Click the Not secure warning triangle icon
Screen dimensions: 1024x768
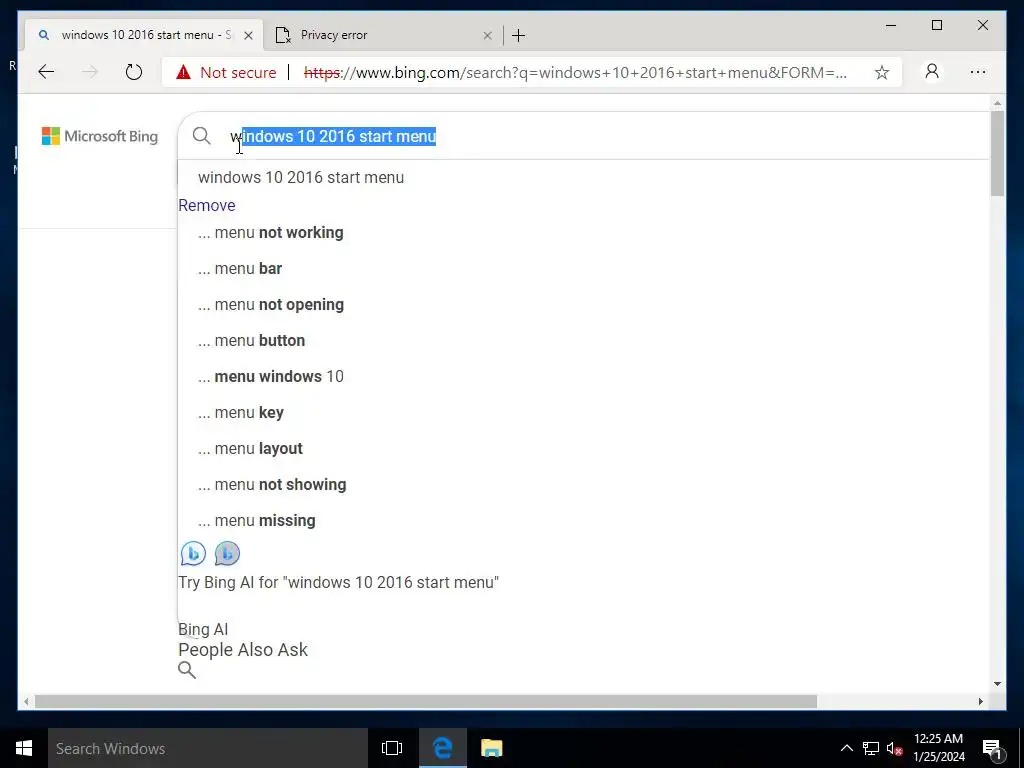click(x=184, y=72)
